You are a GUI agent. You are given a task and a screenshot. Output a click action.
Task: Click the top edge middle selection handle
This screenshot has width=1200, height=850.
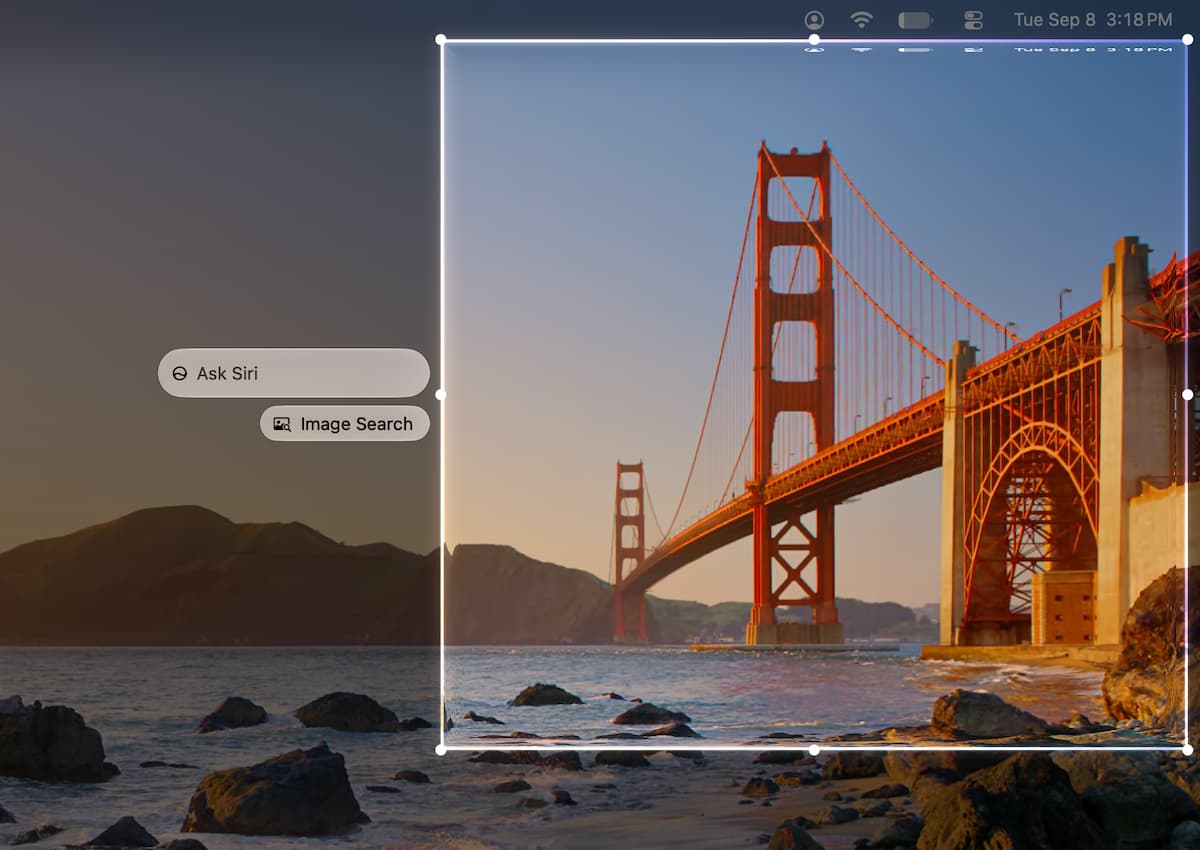pyautogui.click(x=814, y=40)
